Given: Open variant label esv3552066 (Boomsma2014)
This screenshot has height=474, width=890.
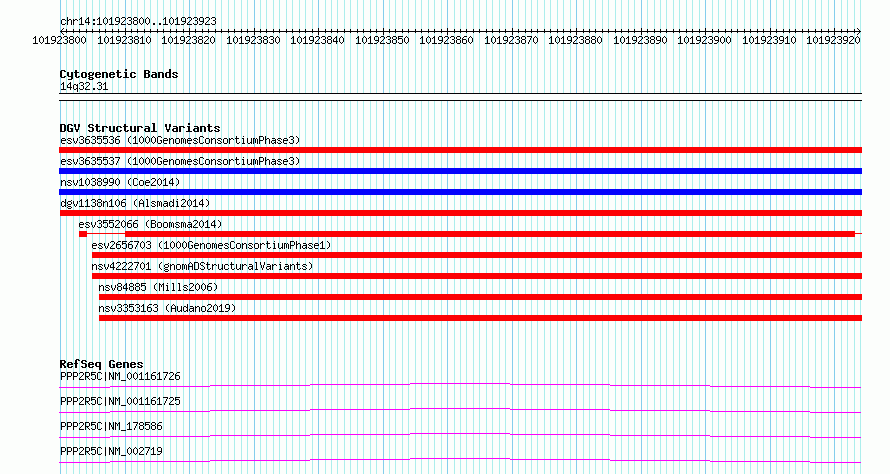Looking at the screenshot, I should 150,224.
